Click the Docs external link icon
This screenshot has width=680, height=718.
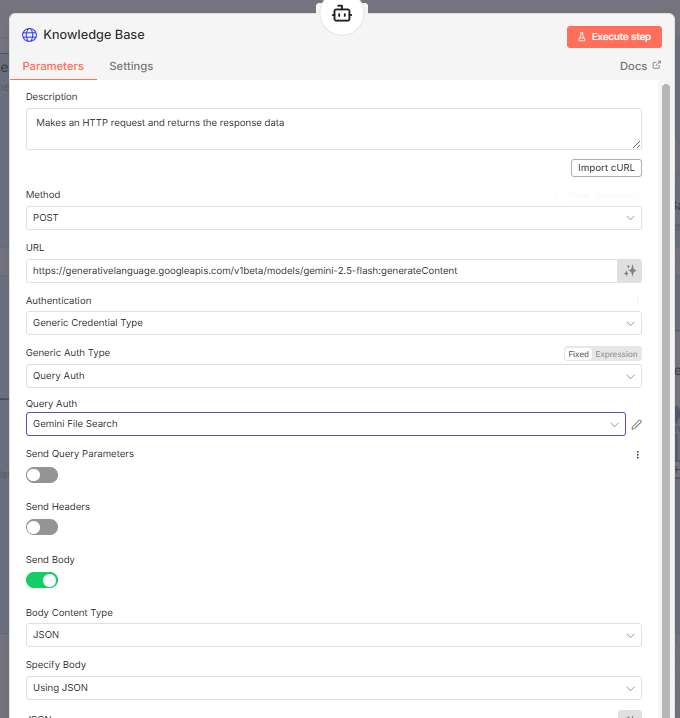point(657,66)
